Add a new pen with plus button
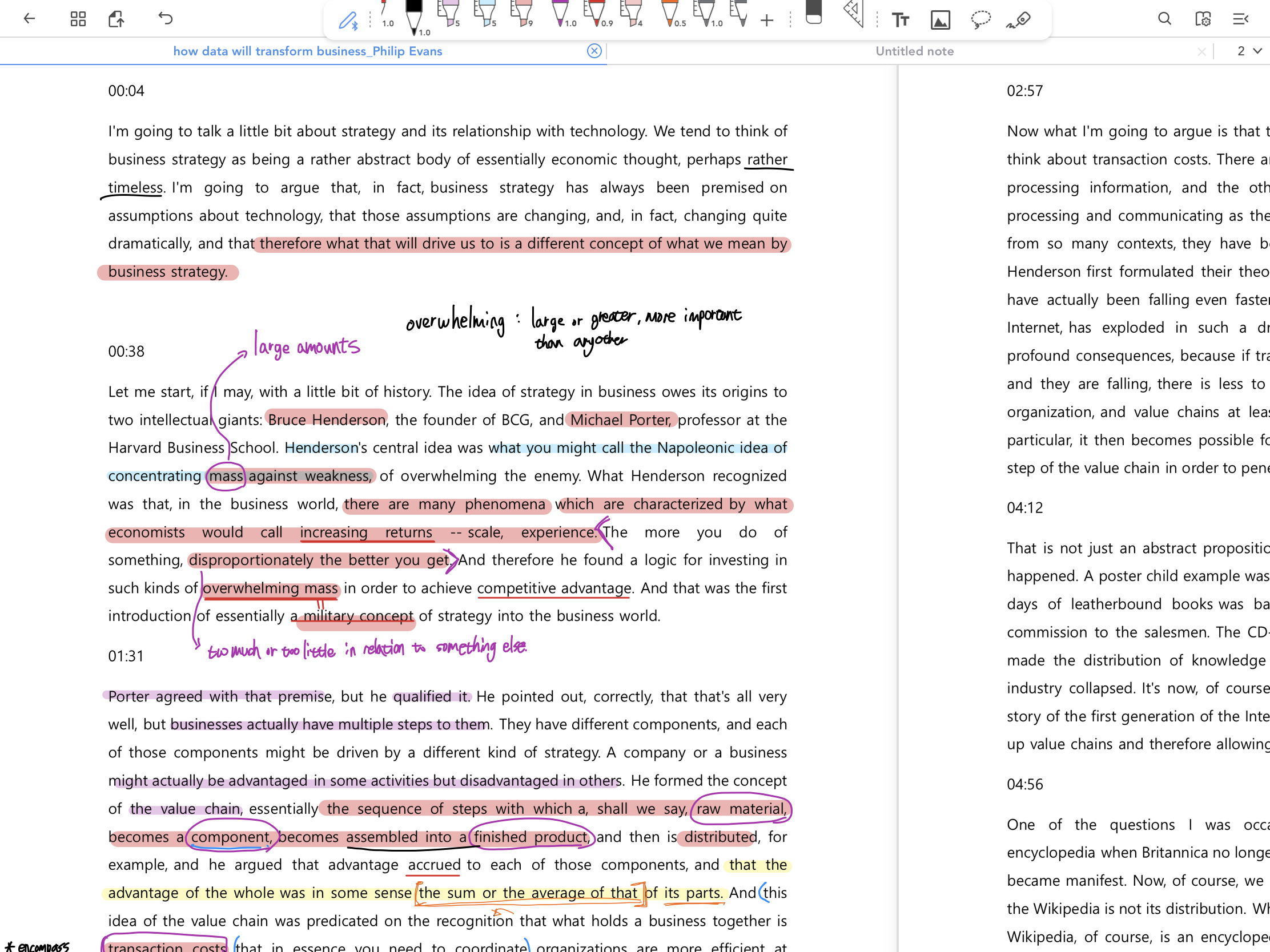 766,21
